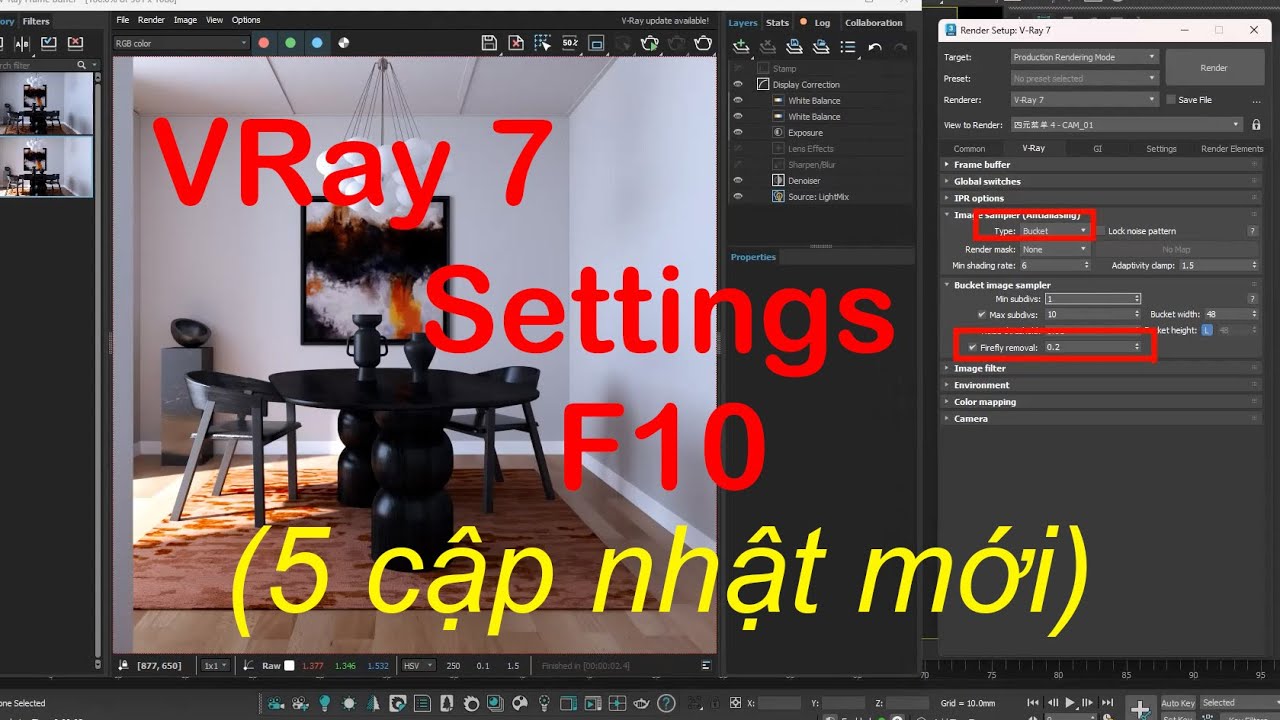This screenshot has height=720, width=1280.
Task: Open the Target dropdown Production Rendering Mode
Action: click(1084, 57)
